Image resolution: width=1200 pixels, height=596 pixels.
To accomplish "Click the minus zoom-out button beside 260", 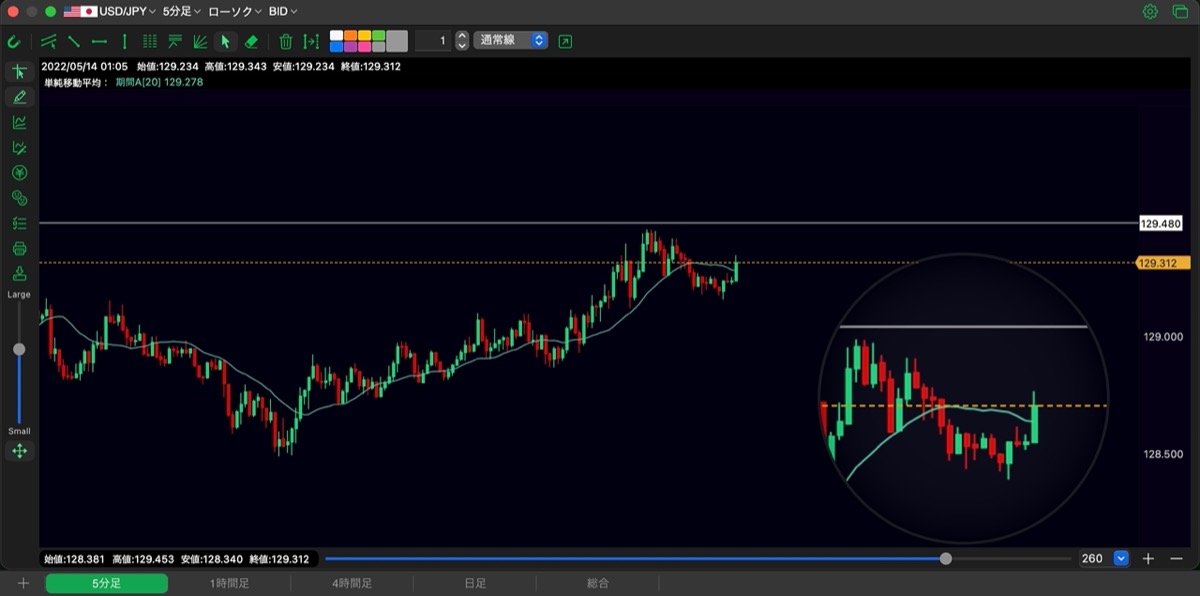I will 1176,558.
